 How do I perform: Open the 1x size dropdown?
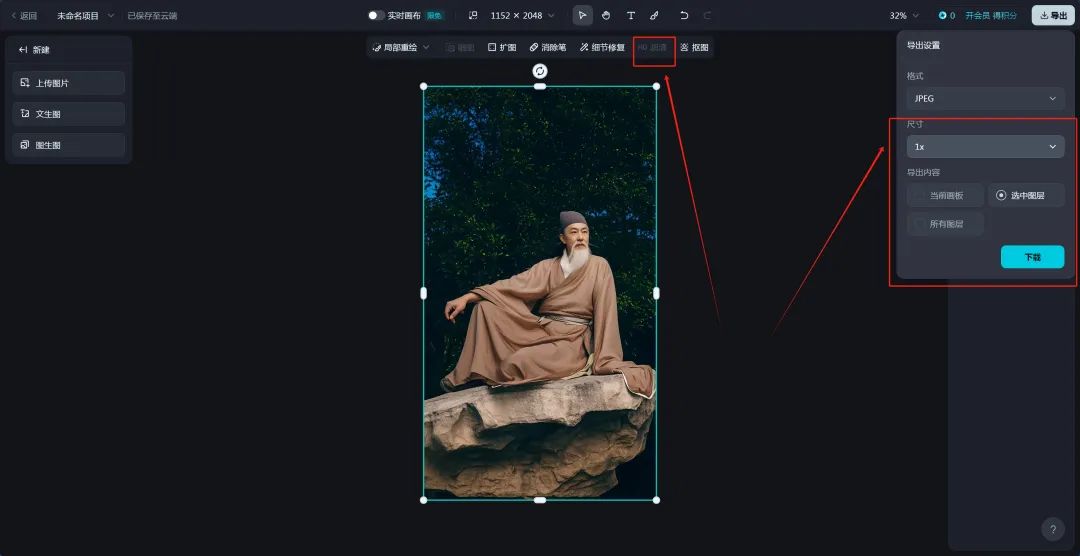point(985,146)
